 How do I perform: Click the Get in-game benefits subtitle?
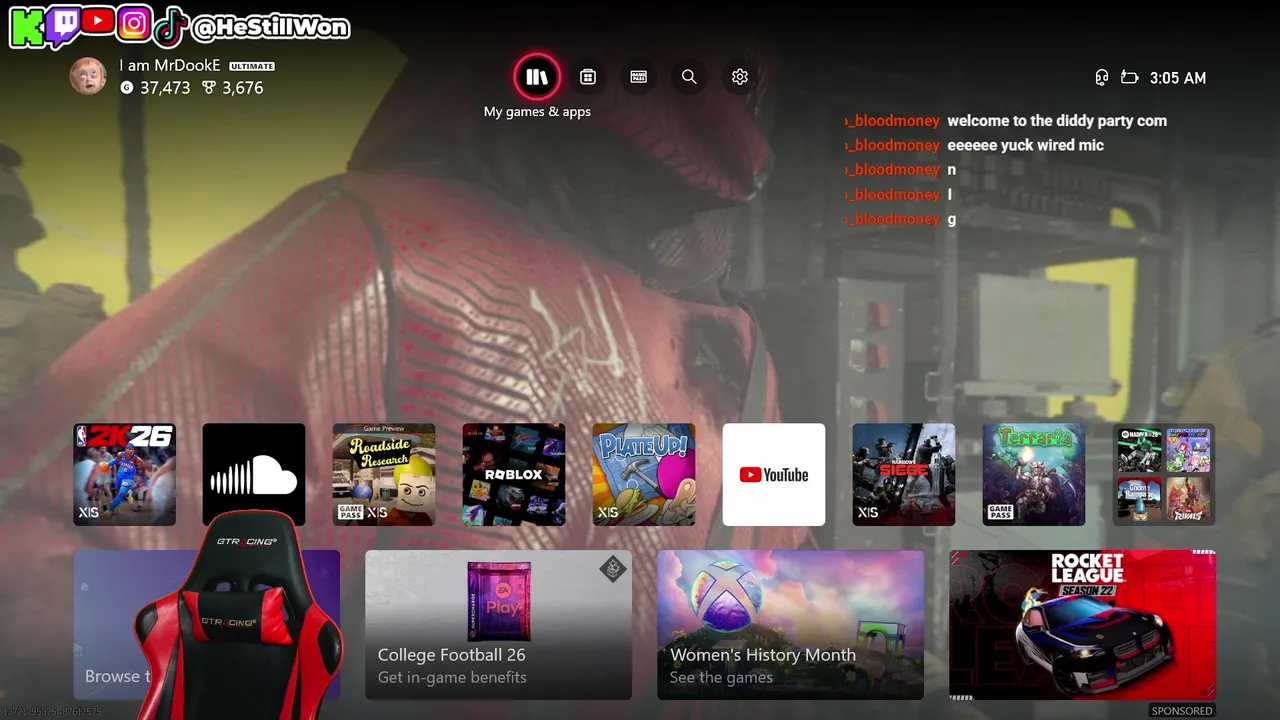pyautogui.click(x=452, y=678)
